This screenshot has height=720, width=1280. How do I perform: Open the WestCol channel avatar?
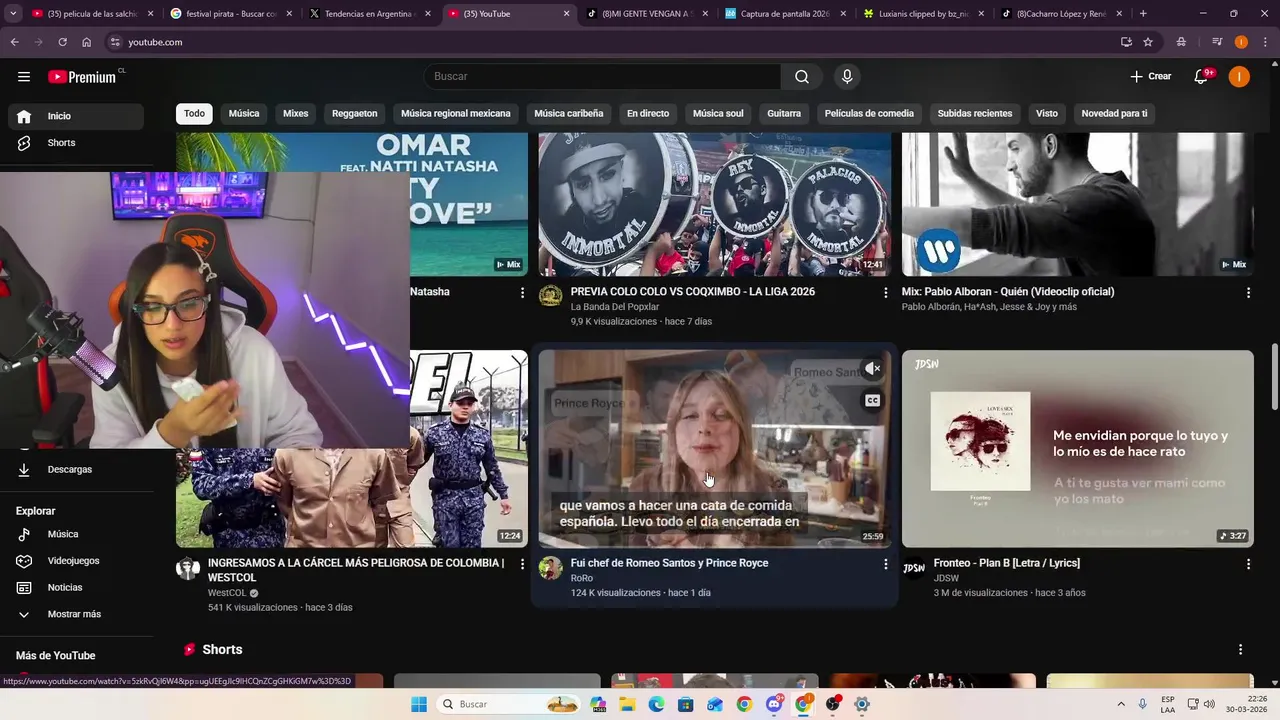pyautogui.click(x=188, y=569)
